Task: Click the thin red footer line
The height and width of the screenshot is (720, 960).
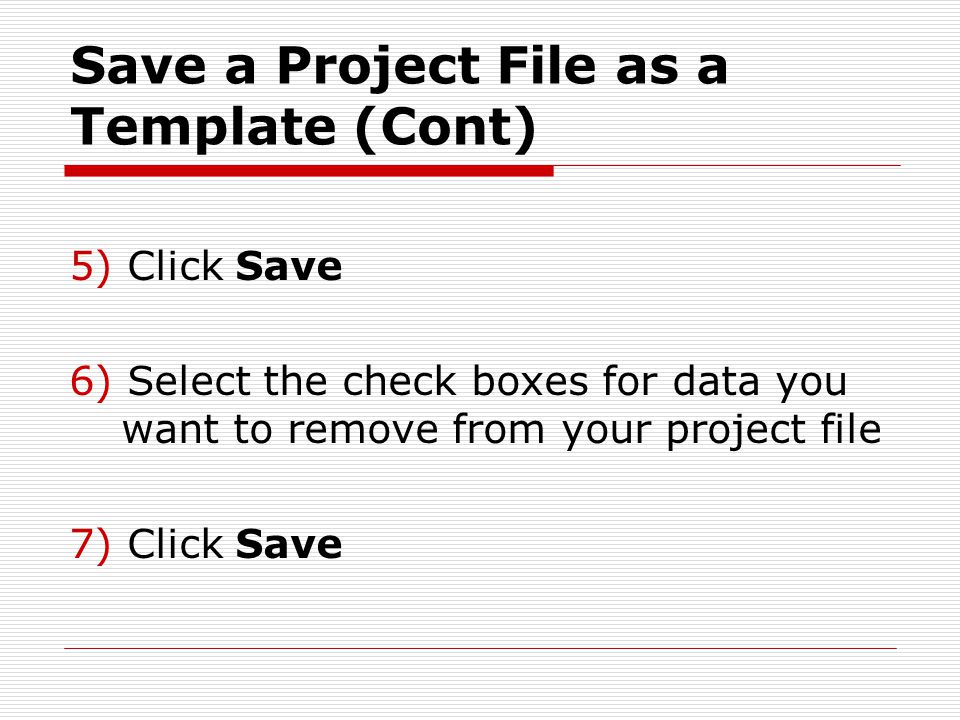Action: pos(481,648)
